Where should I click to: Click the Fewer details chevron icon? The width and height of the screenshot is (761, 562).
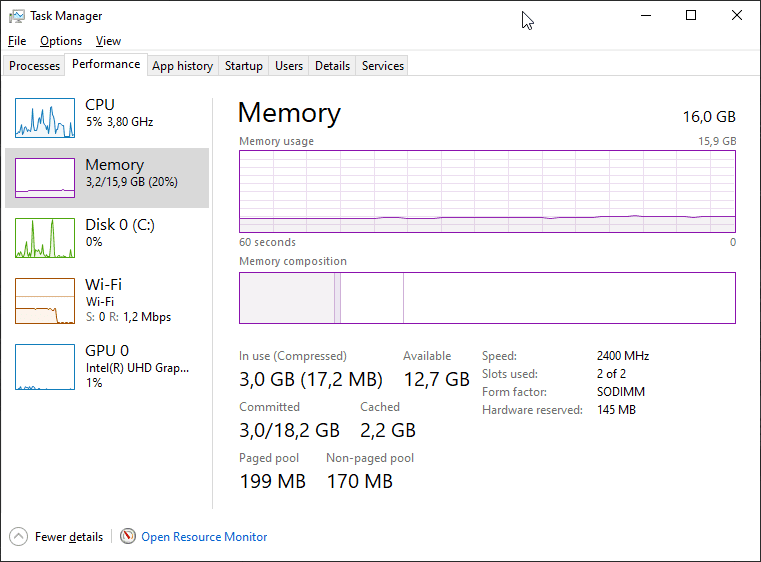[18, 537]
